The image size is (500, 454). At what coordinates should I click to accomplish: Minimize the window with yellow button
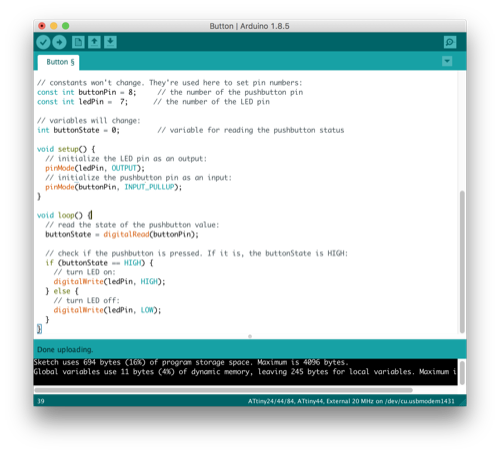point(54,26)
